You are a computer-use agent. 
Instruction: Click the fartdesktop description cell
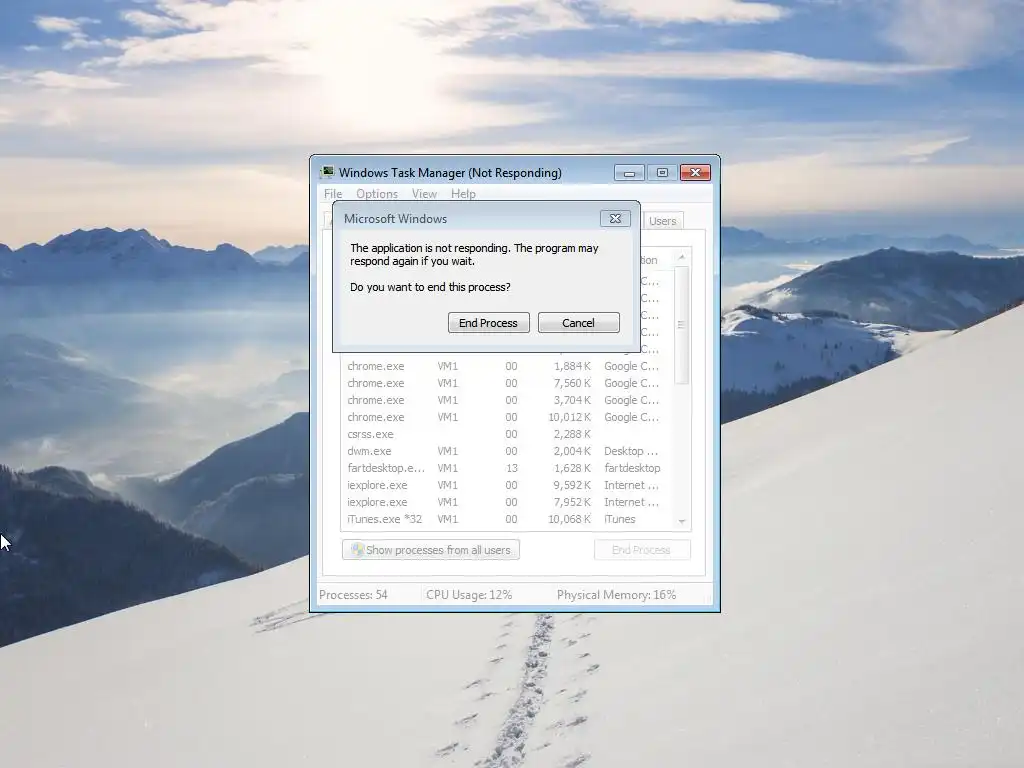coord(632,468)
